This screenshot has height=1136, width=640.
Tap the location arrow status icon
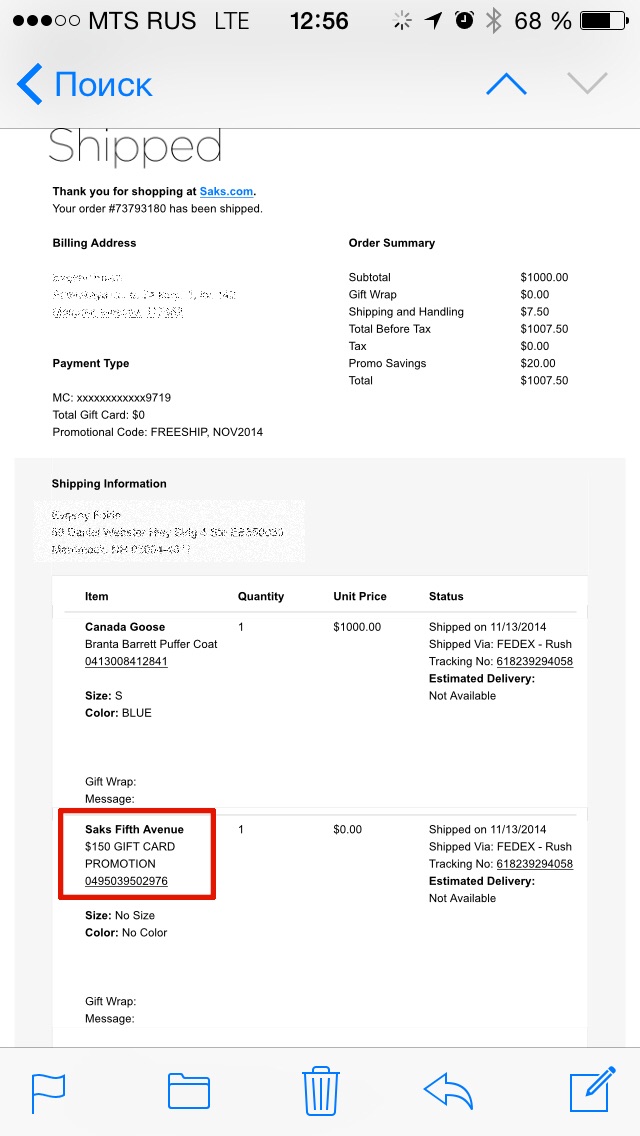coord(433,20)
